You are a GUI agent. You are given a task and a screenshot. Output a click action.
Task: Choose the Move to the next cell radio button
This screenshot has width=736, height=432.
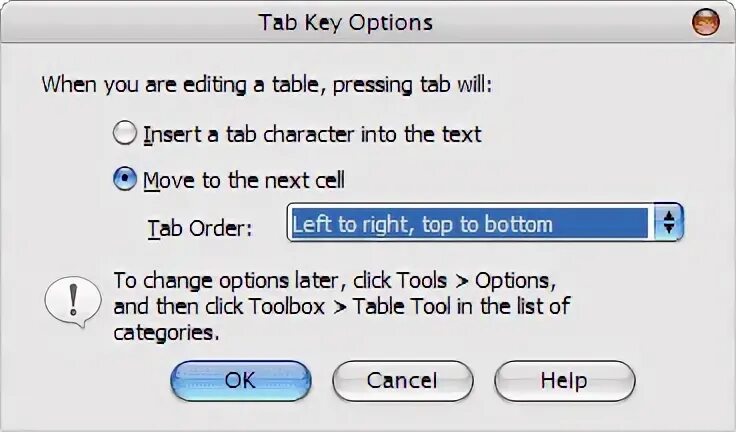click(x=125, y=179)
